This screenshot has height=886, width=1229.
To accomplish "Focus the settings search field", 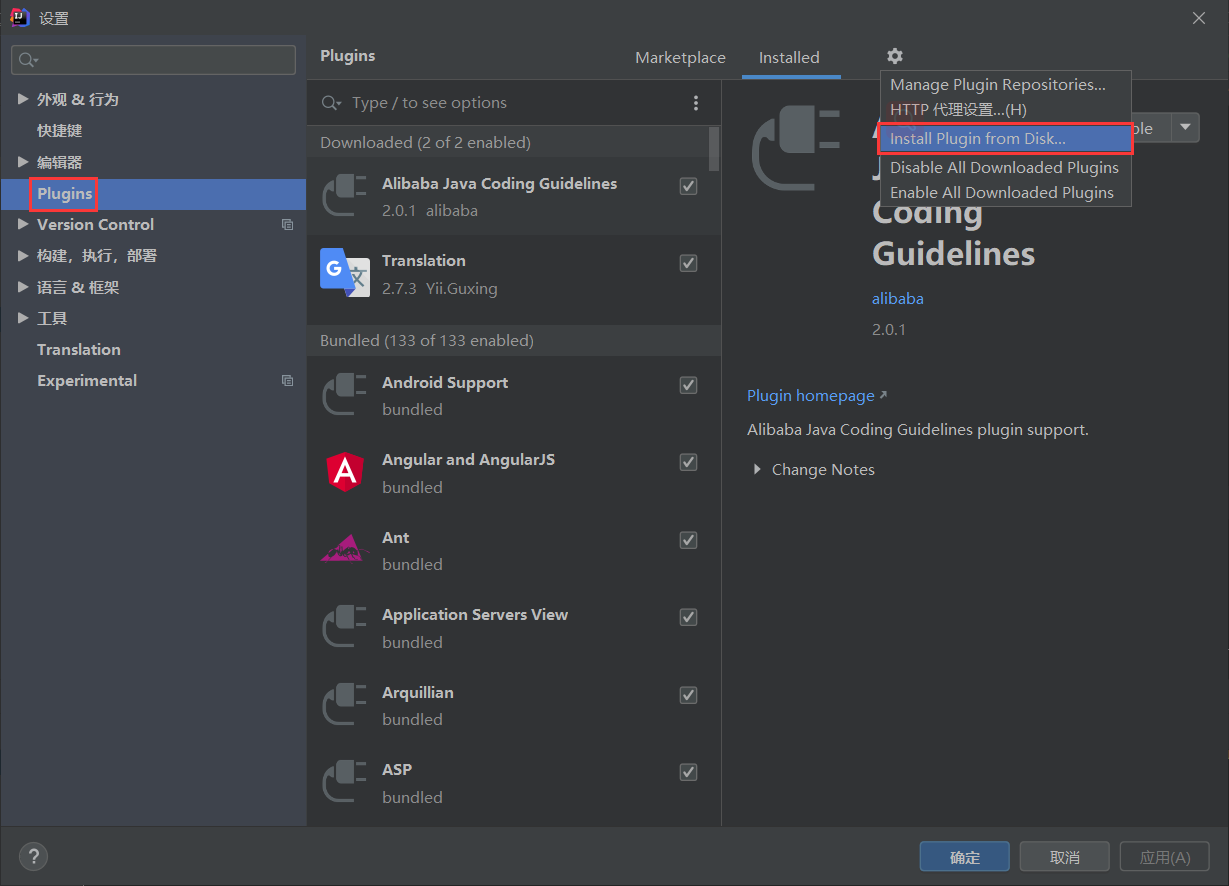I will (153, 60).
